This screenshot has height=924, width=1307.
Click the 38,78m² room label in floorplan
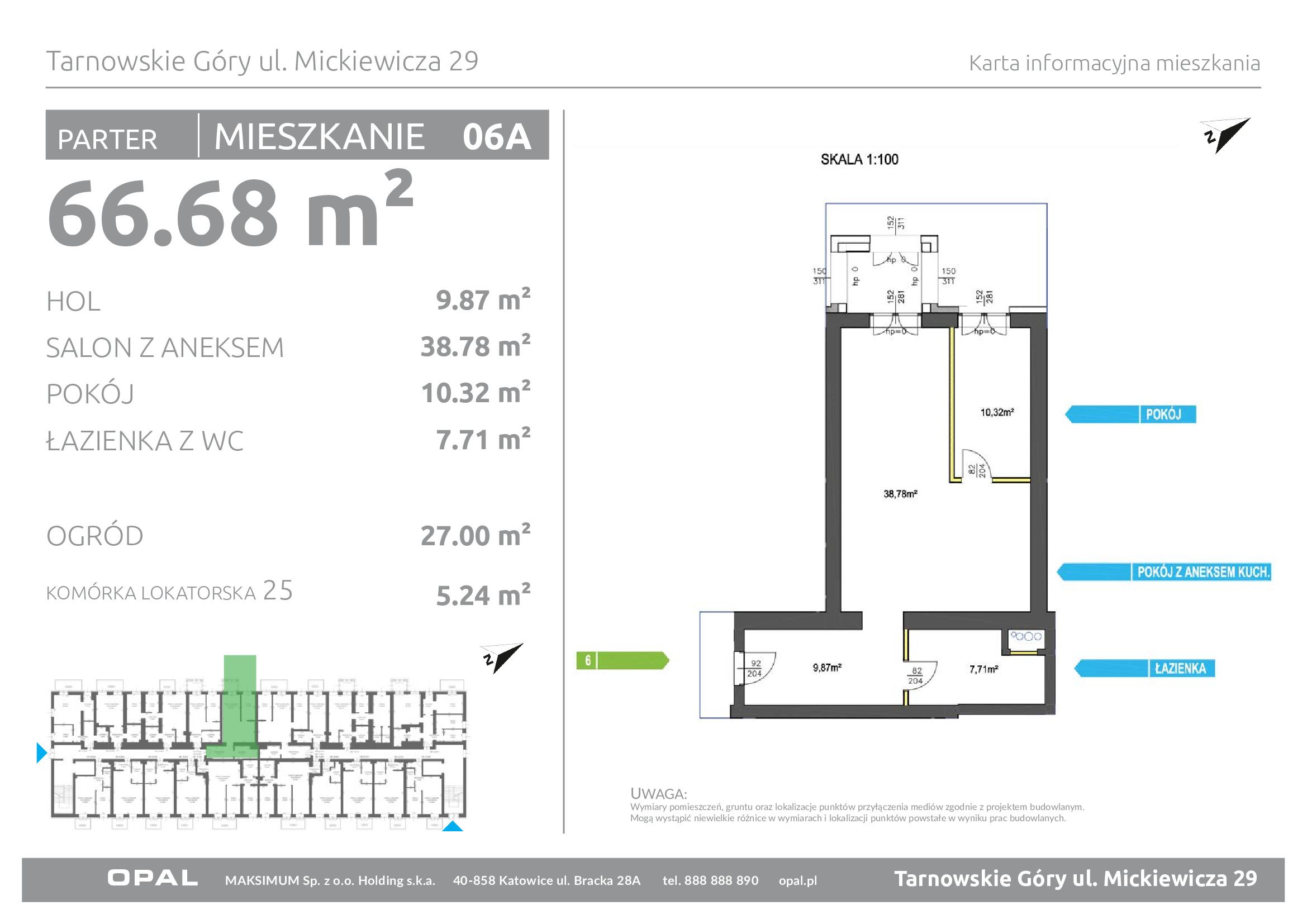(900, 494)
